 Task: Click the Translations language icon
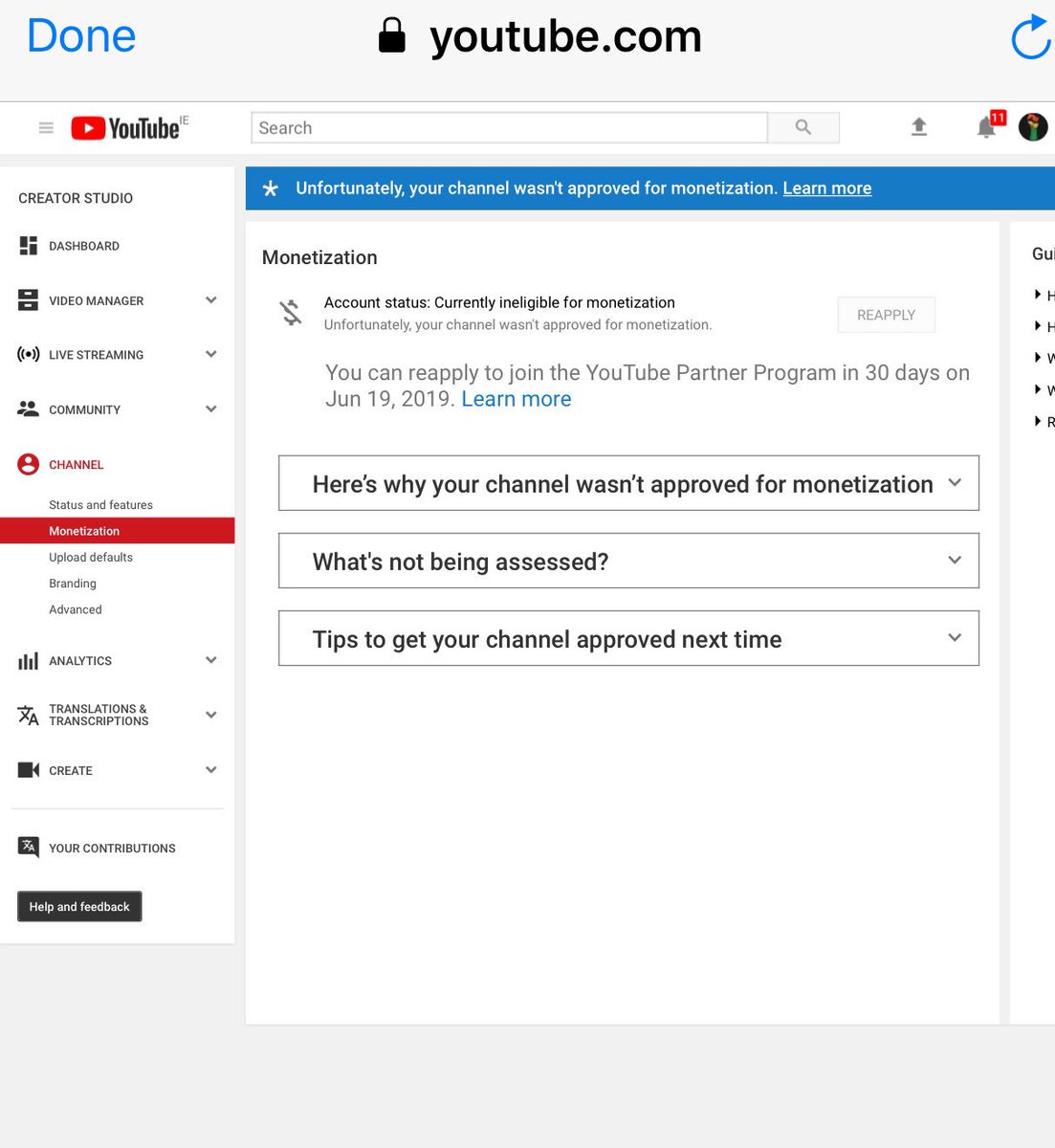point(29,715)
